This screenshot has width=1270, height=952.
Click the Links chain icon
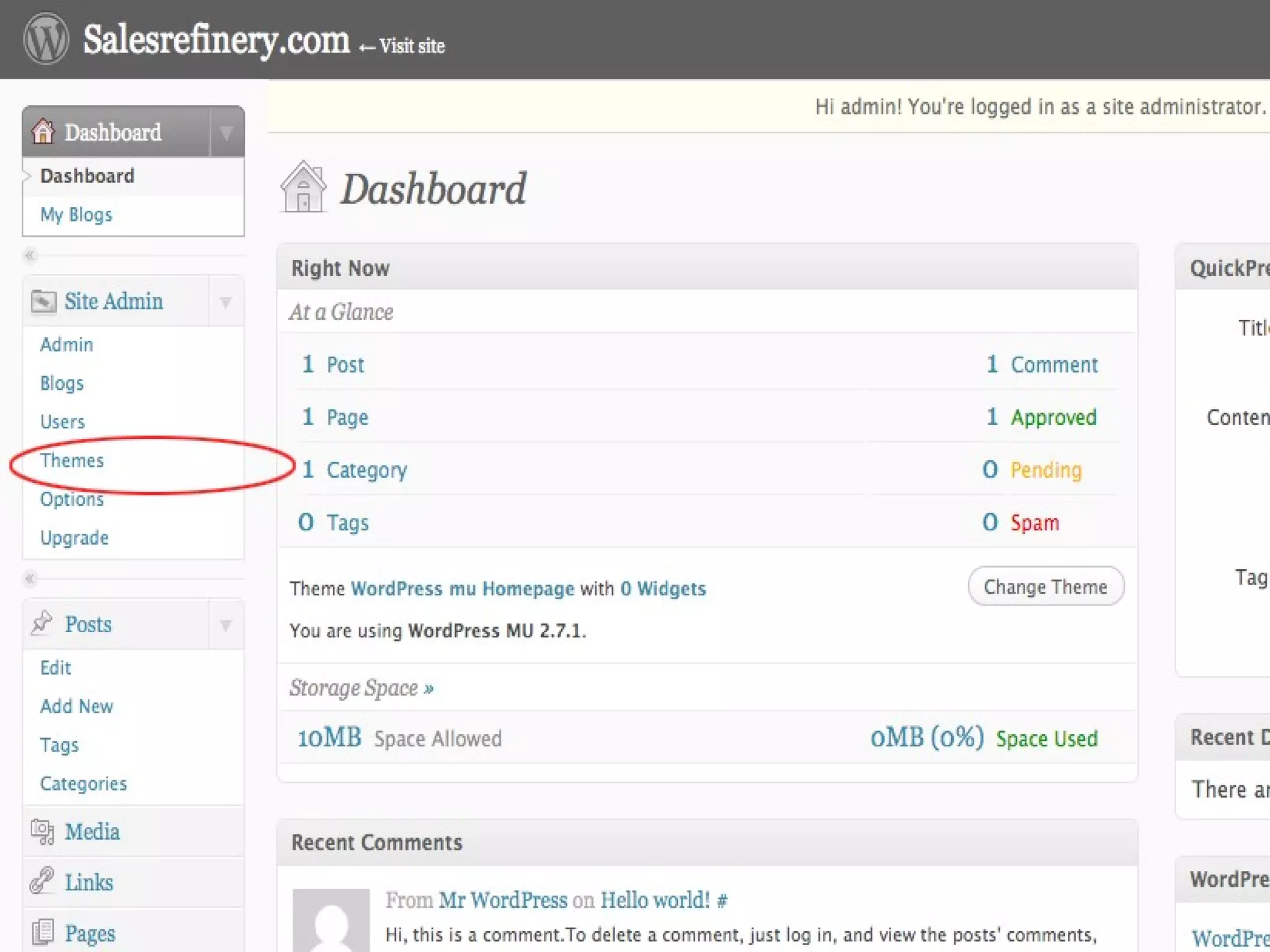click(42, 881)
